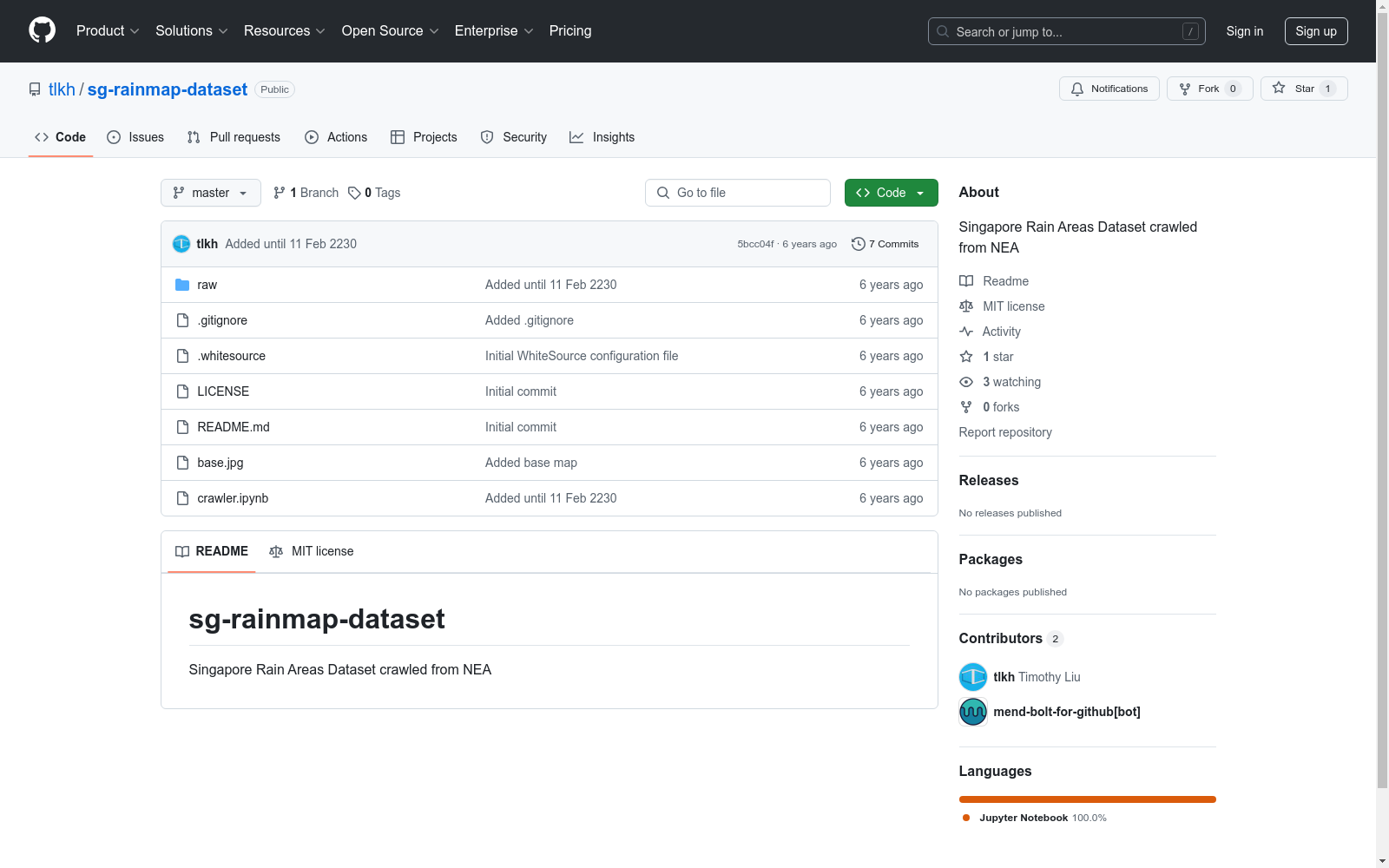Click tlkh avatar in latest commit row
The width and height of the screenshot is (1389, 868).
coord(181,244)
